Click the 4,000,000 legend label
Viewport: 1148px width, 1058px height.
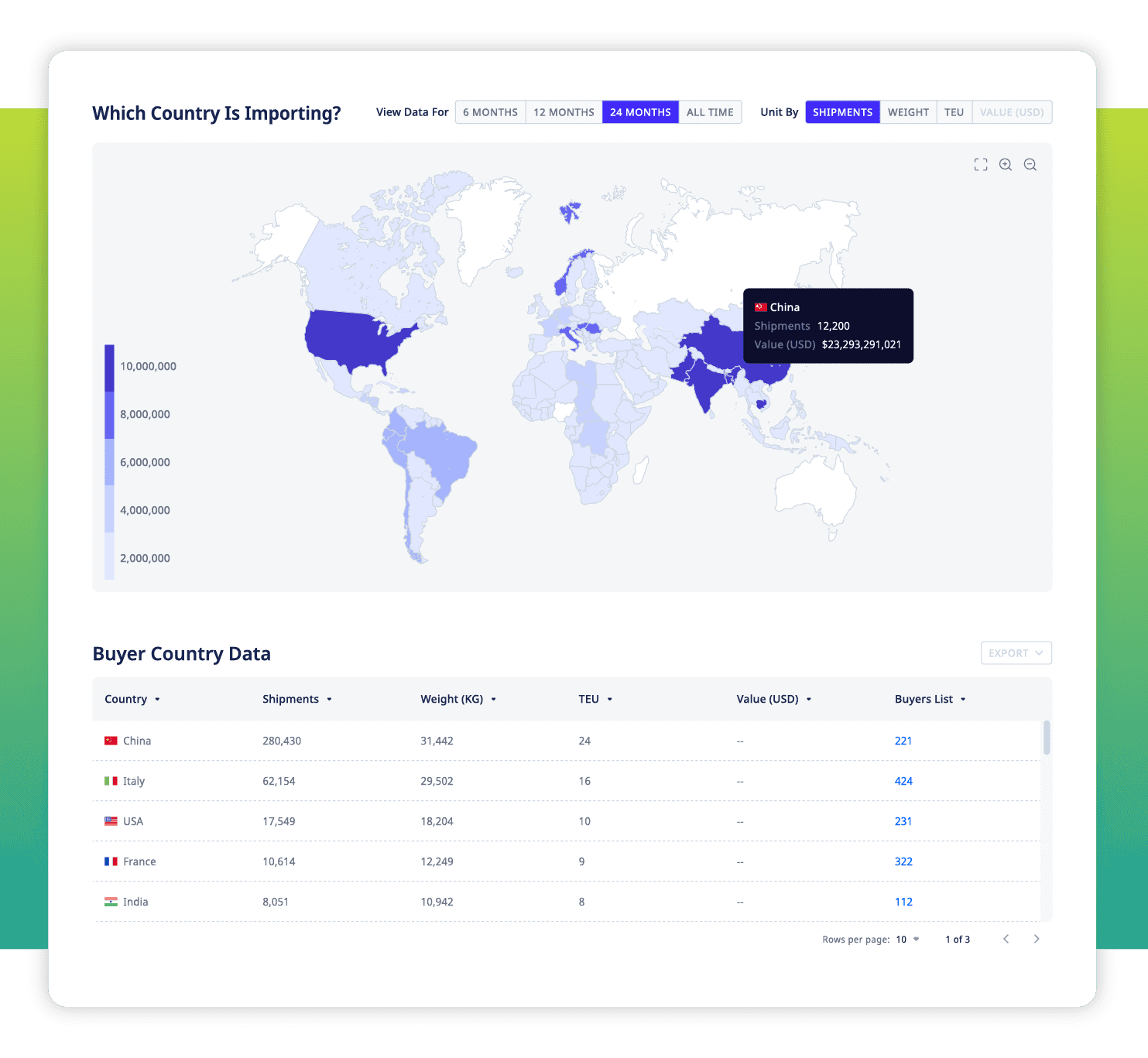[x=145, y=510]
